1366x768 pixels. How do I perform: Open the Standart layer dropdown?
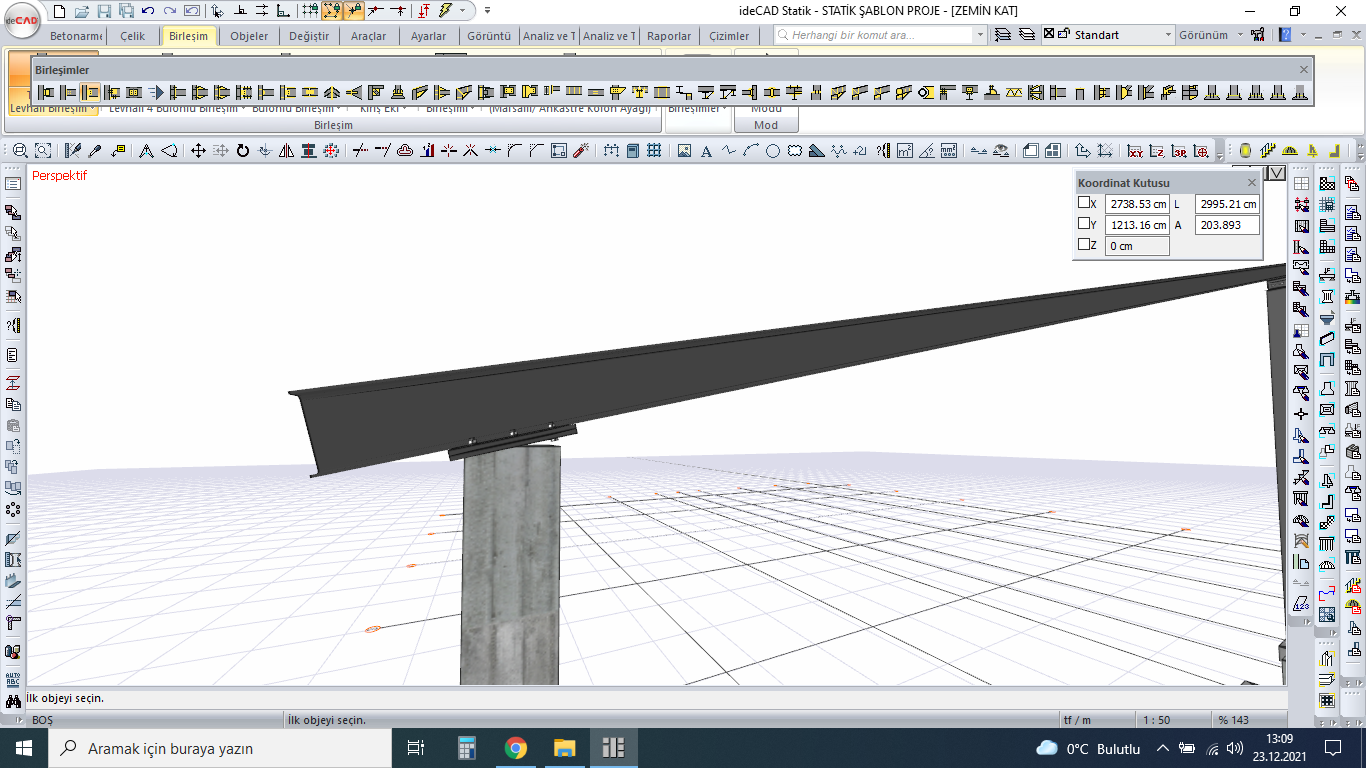[x=1168, y=35]
